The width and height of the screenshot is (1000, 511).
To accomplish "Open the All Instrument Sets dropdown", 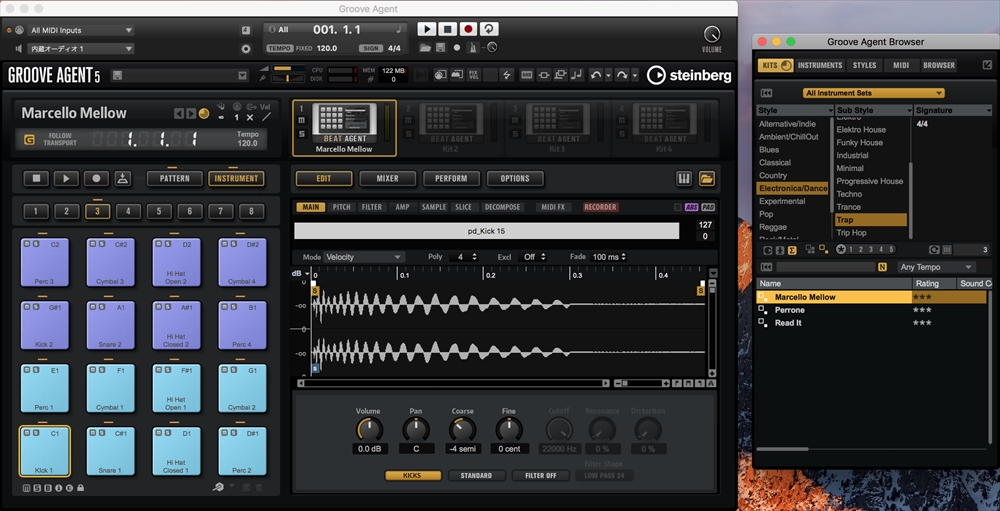I will 873,93.
